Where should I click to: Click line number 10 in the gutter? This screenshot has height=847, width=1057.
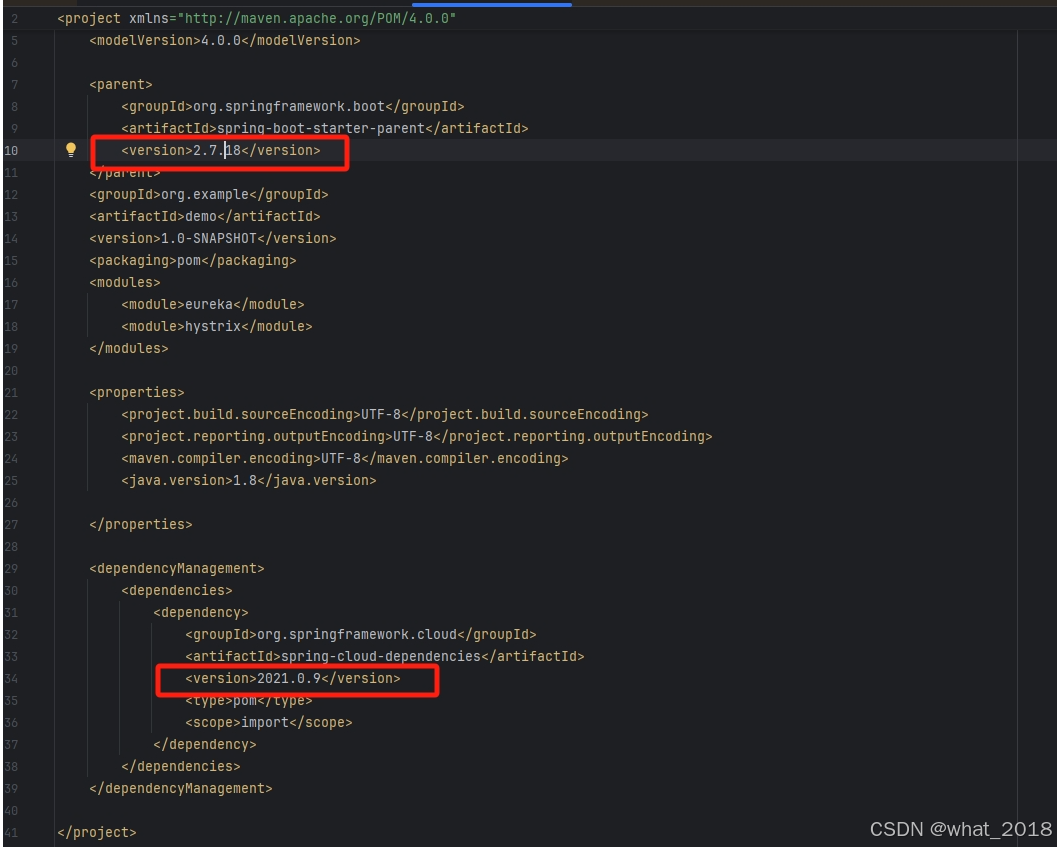click(12, 150)
